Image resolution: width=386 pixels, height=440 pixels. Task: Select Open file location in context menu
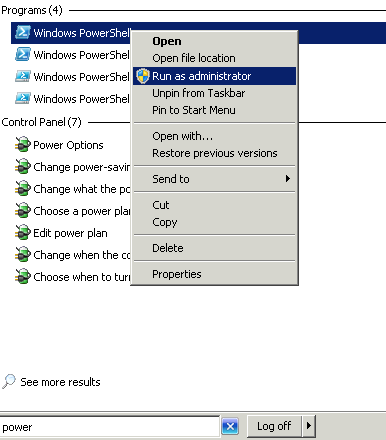coord(194,58)
